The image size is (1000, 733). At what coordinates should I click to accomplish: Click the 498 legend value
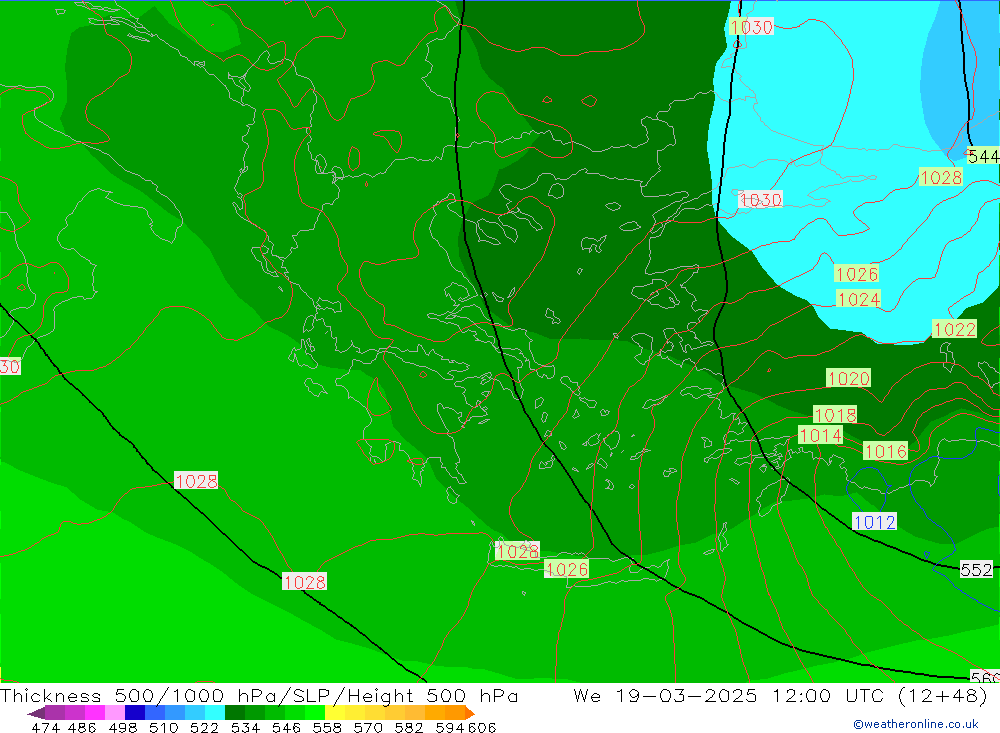coord(122,727)
